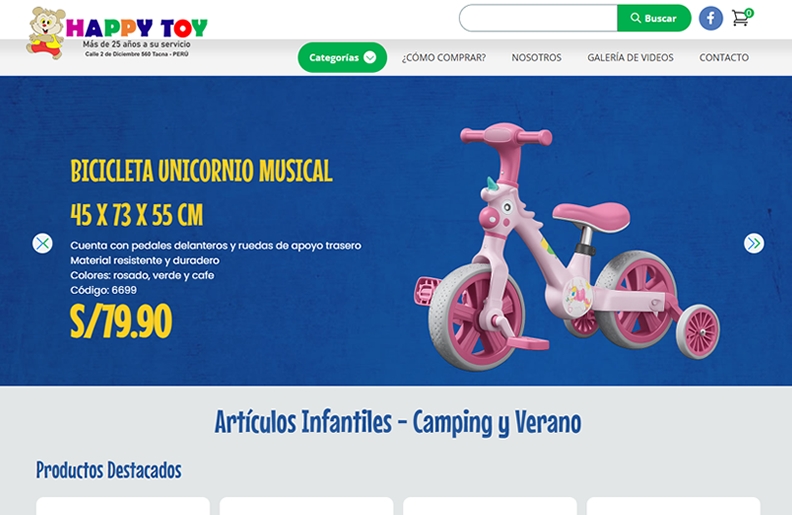Focus the product search text field
792x515 pixels.
[x=538, y=18]
